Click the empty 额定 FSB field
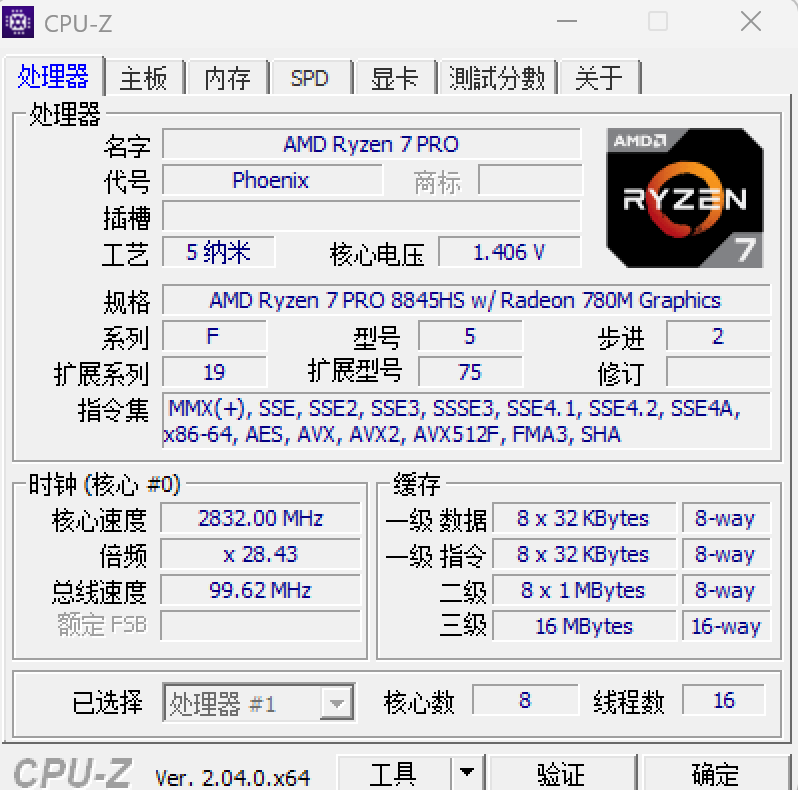This screenshot has height=790, width=798. pyautogui.click(x=261, y=626)
